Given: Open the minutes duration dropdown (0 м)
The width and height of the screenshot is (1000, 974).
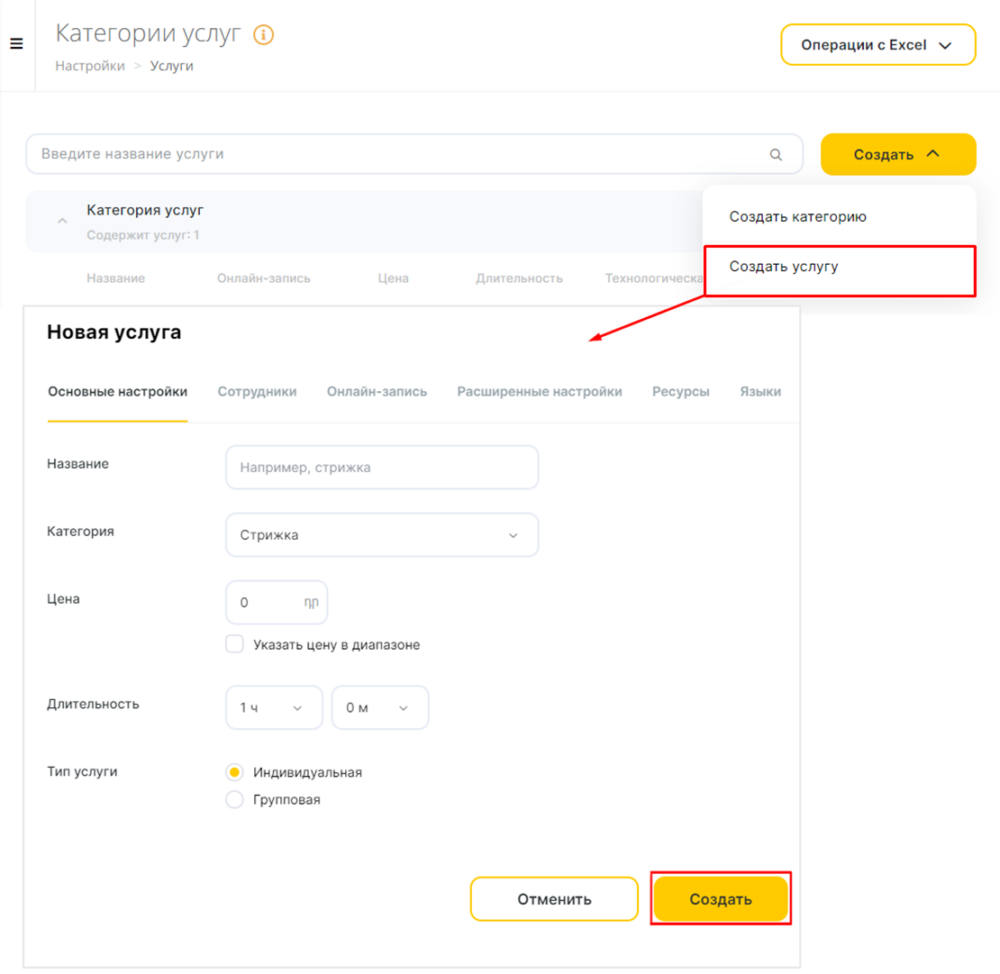Looking at the screenshot, I should (x=380, y=708).
